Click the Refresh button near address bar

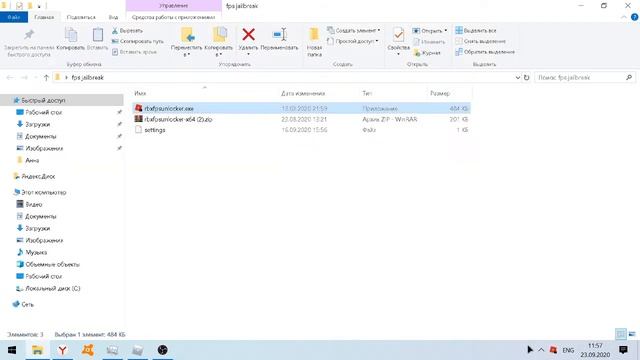[527, 78]
